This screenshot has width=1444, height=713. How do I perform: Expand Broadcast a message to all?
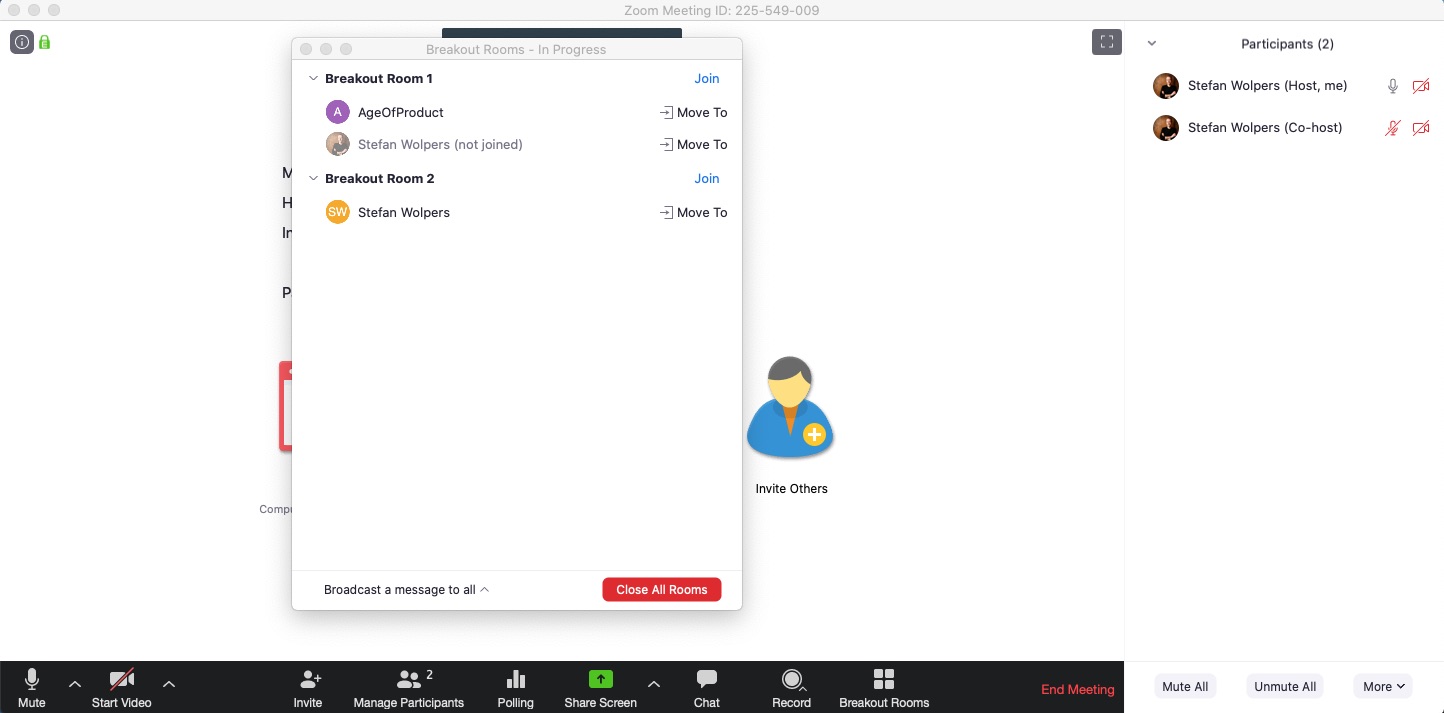[406, 590]
